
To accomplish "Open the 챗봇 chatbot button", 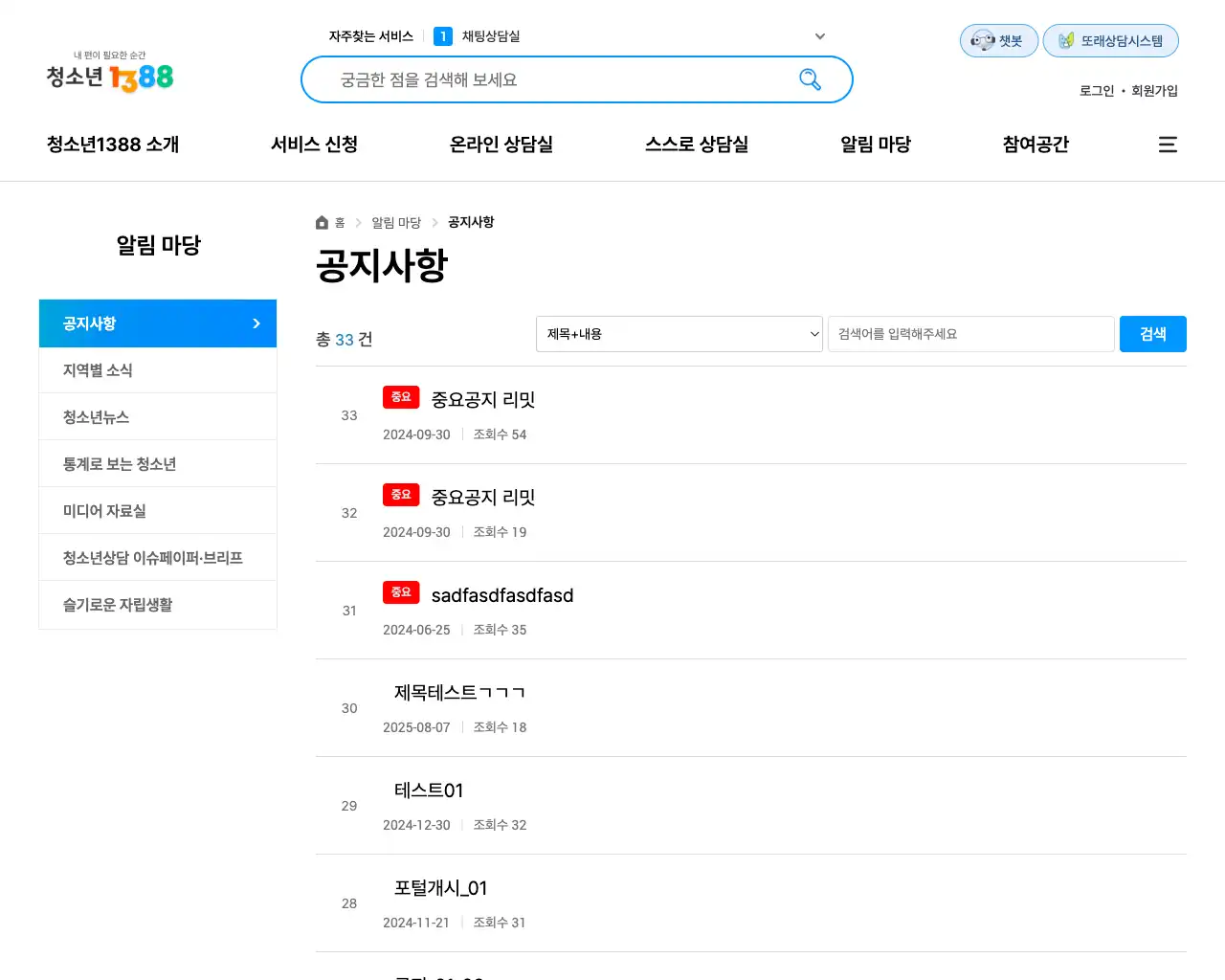I will point(998,41).
